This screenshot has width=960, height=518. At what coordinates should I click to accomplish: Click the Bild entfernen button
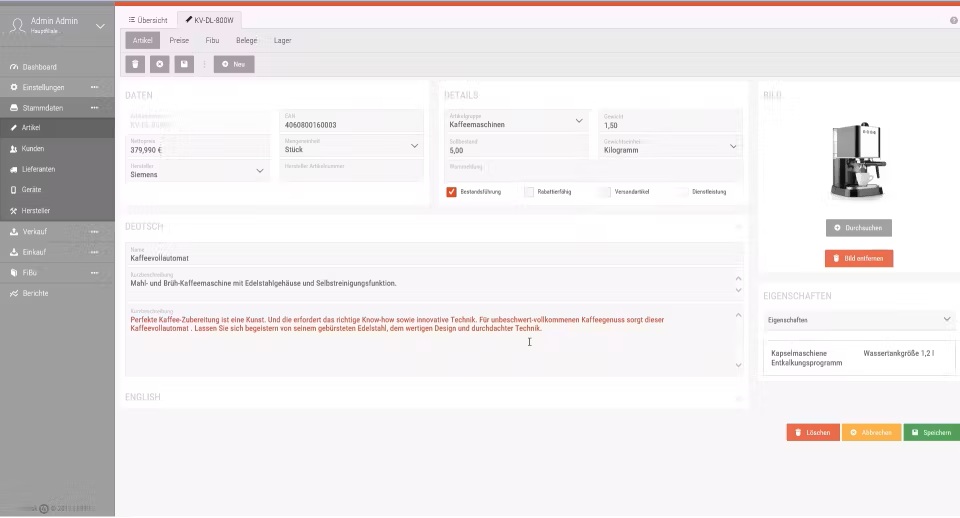(858, 258)
